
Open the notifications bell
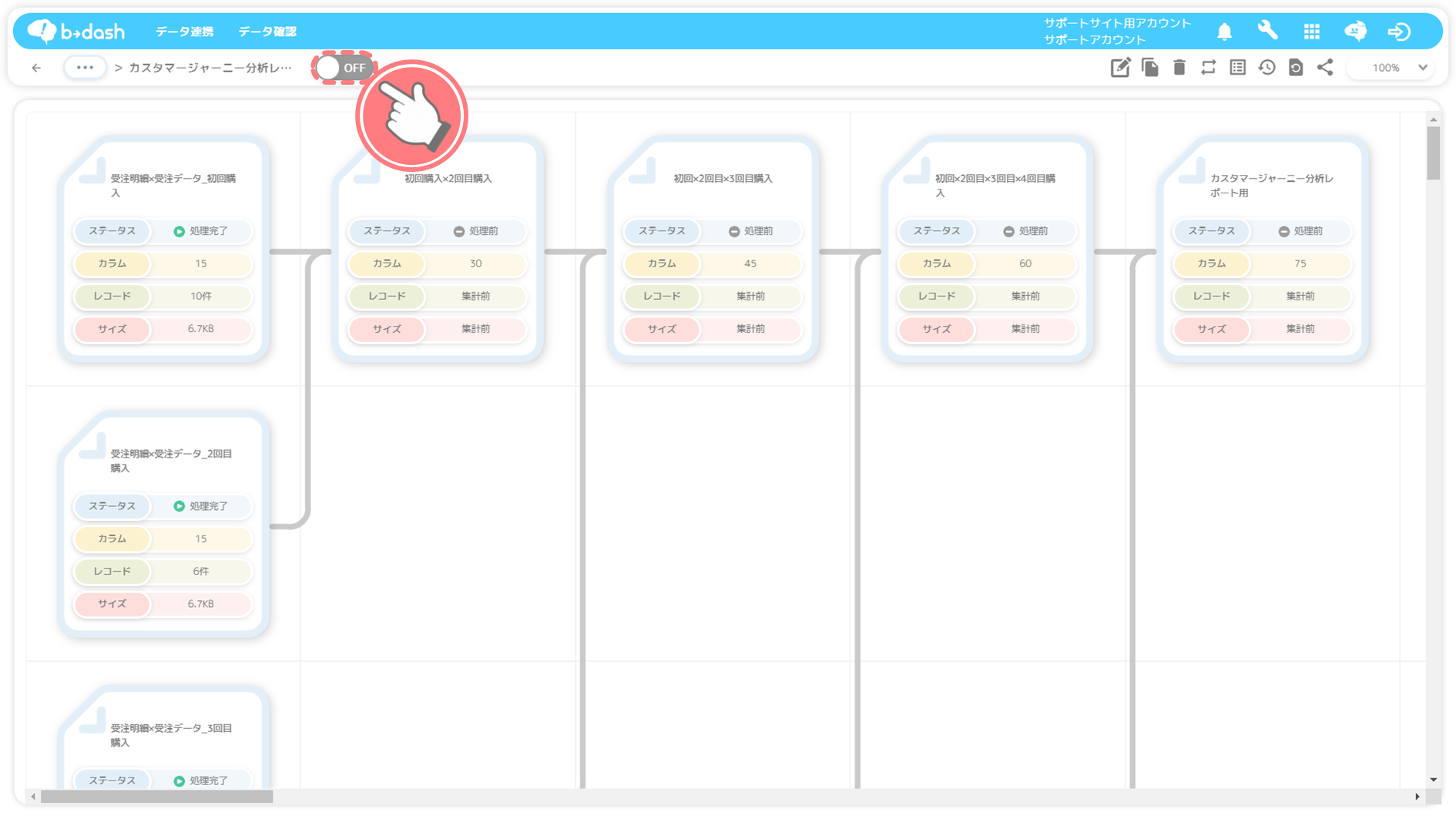pyautogui.click(x=1224, y=32)
